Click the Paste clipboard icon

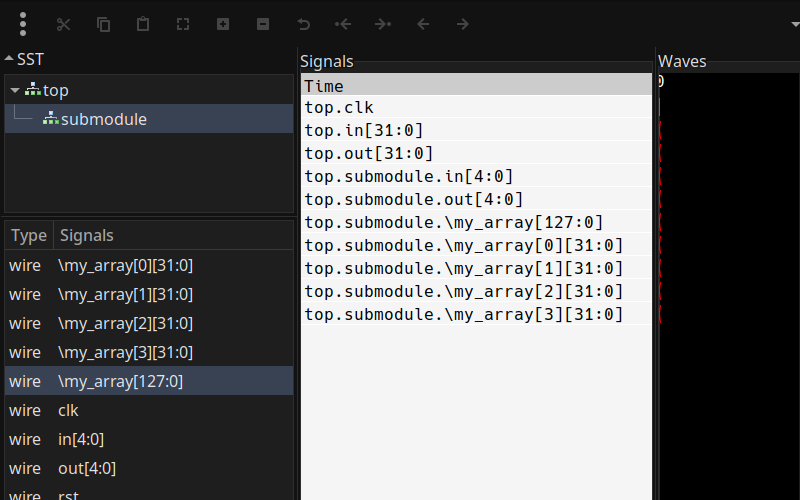(x=143, y=24)
